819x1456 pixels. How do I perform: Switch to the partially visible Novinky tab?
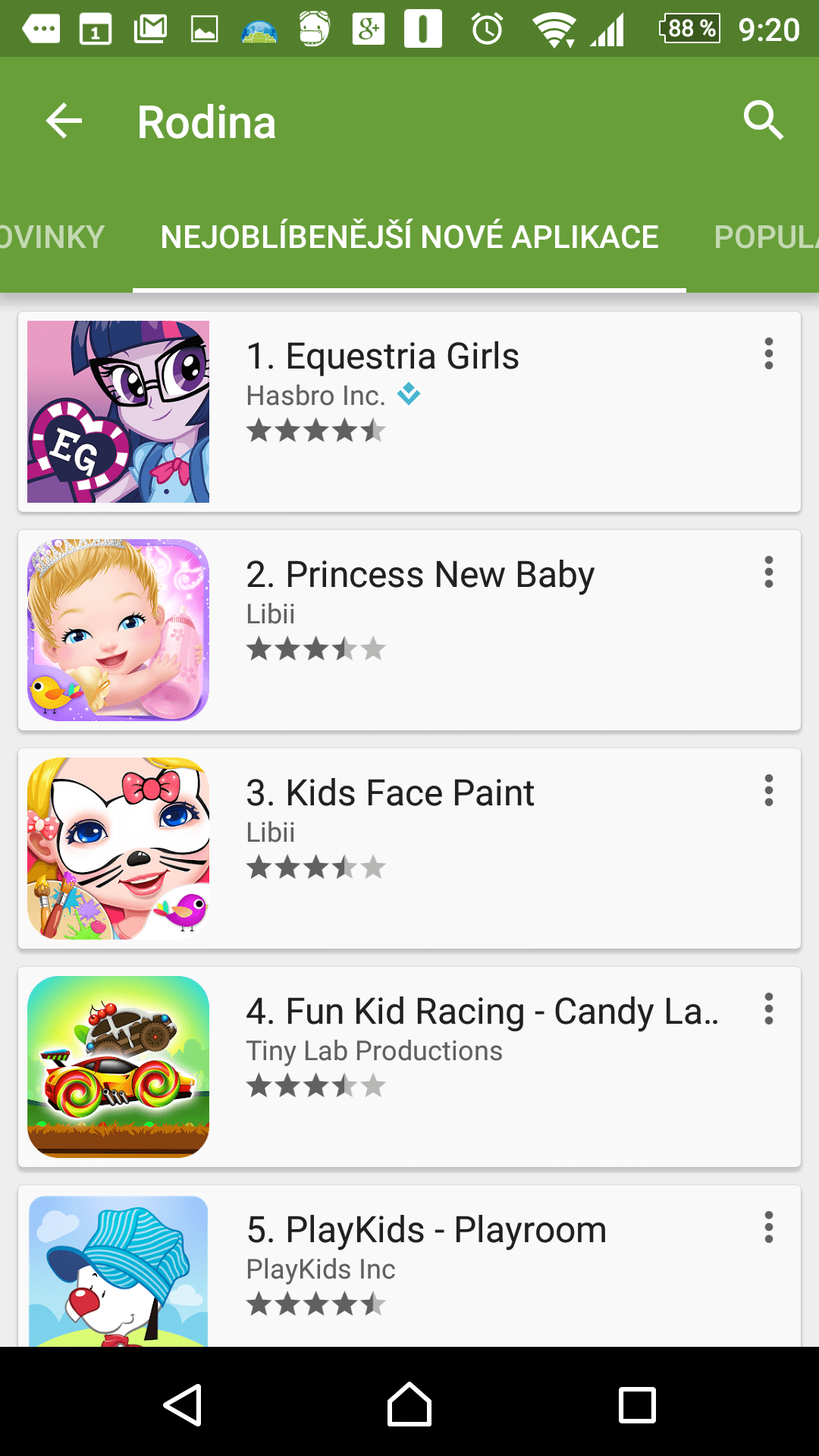pyautogui.click(x=52, y=237)
